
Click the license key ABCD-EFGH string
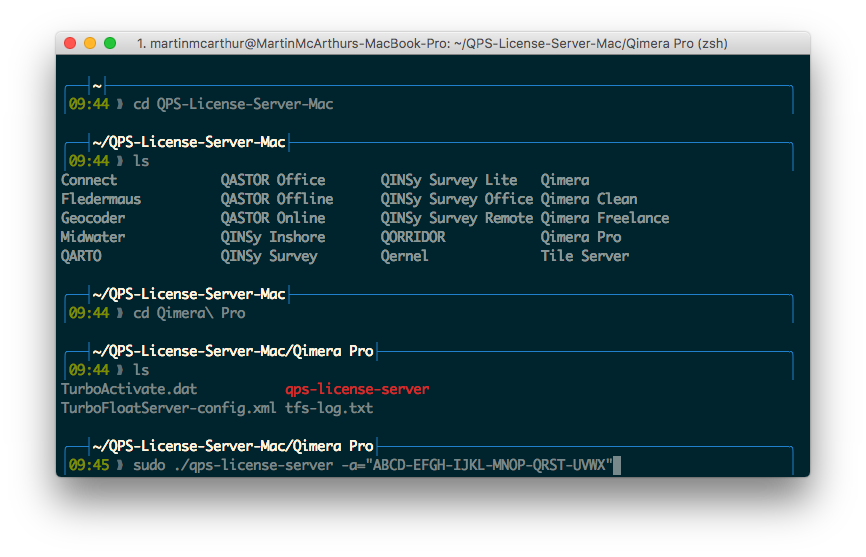[x=492, y=466]
